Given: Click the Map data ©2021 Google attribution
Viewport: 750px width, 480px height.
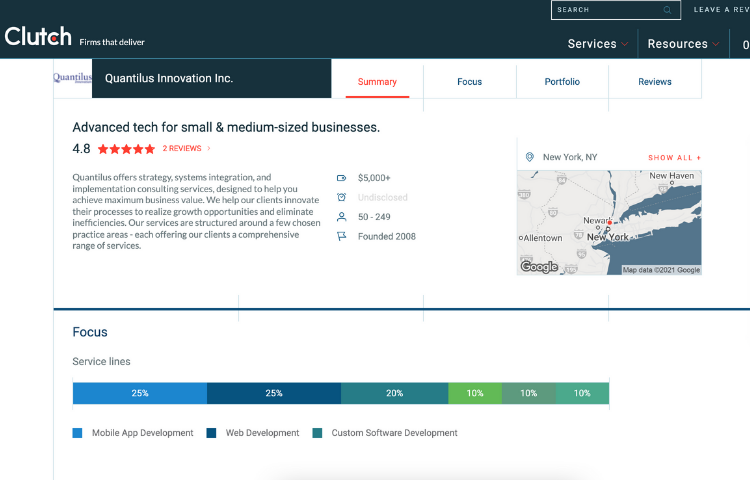Looking at the screenshot, I should coord(661,270).
